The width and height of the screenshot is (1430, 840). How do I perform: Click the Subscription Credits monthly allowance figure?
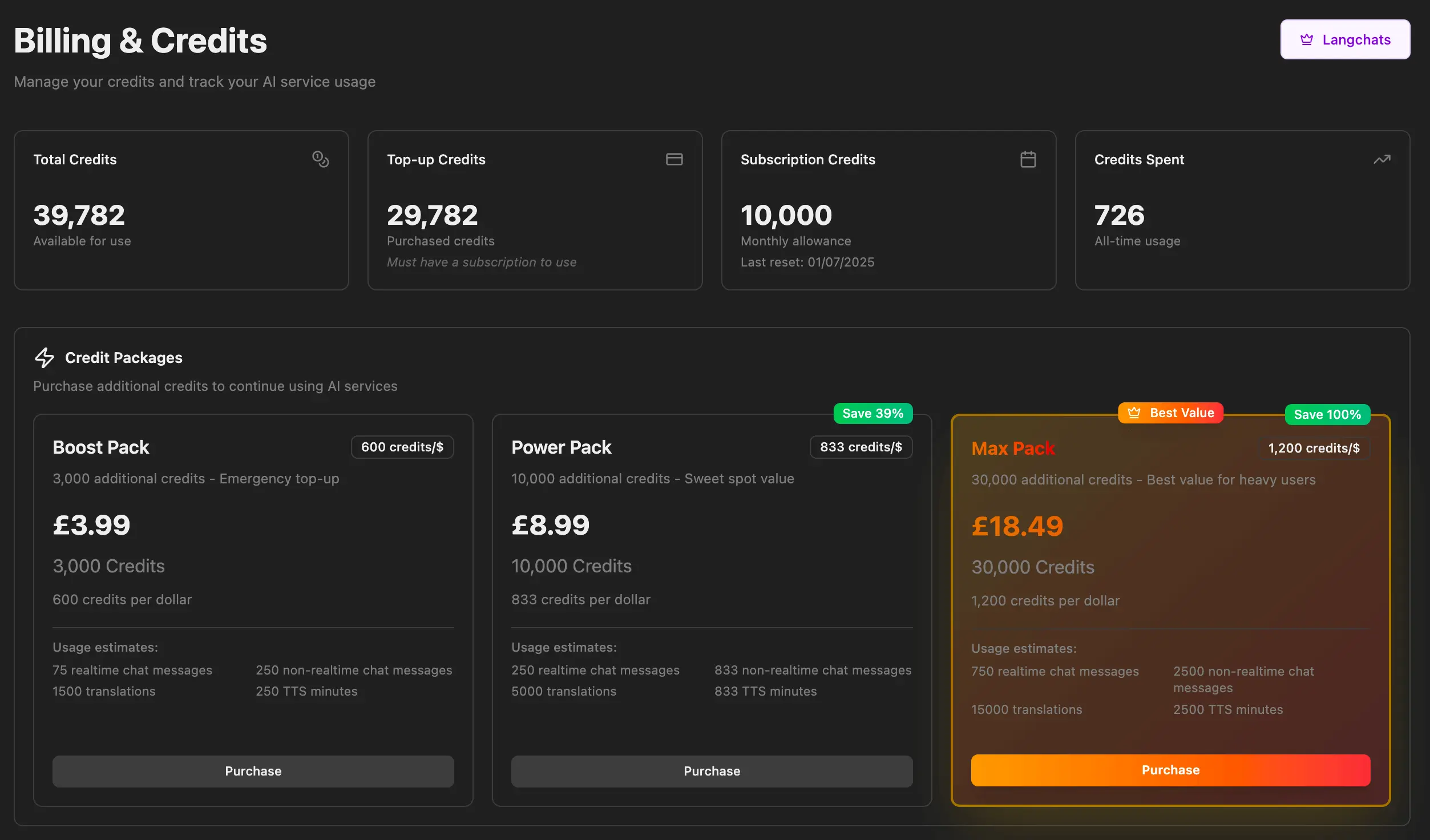tap(786, 215)
